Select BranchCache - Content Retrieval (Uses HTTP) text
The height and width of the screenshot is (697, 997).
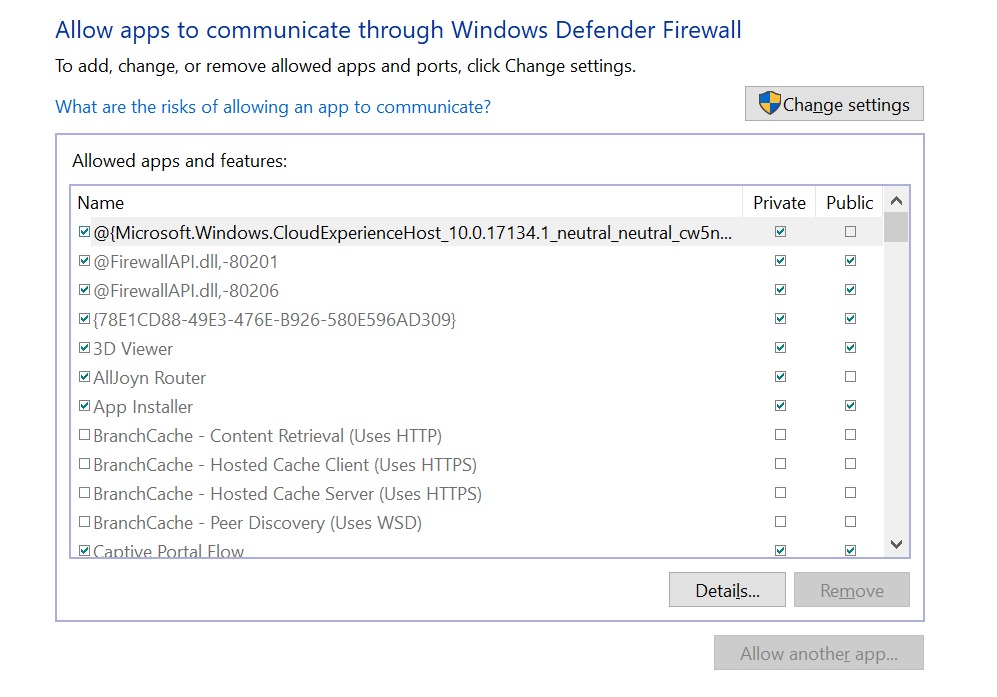[267, 436]
